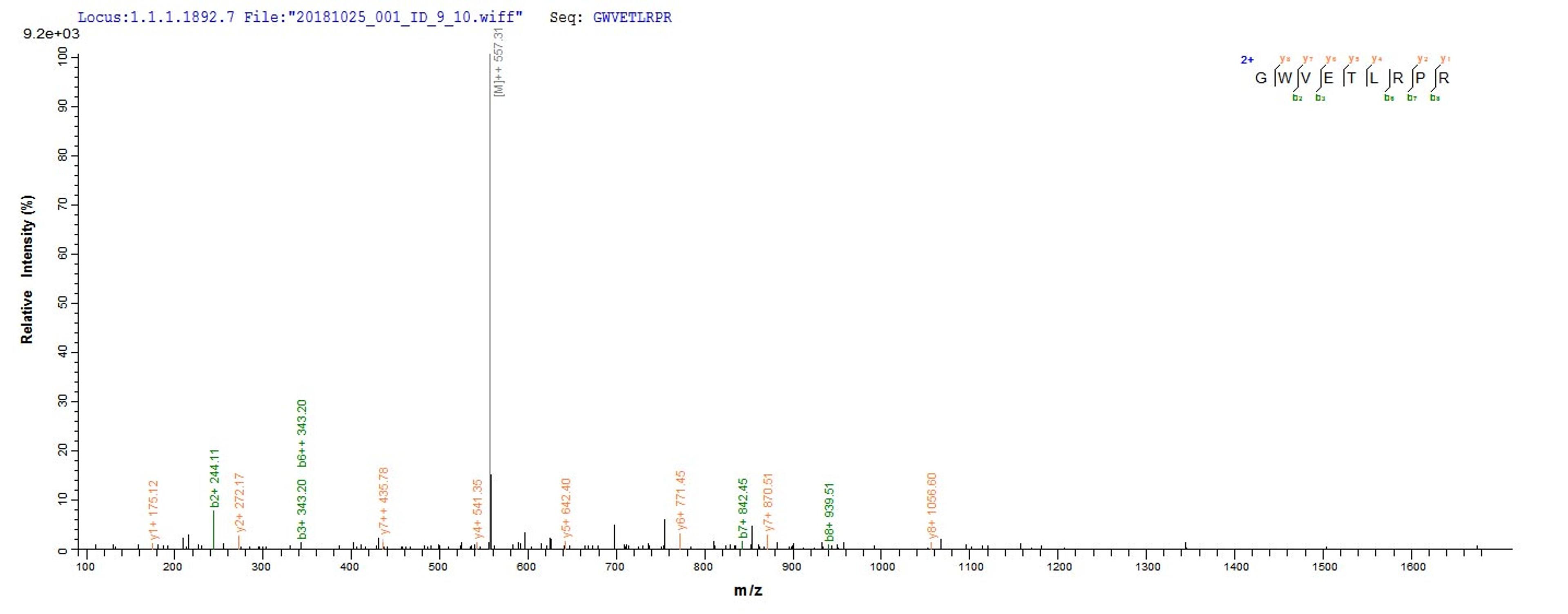Click the y4+ 541.35 peak label

(478, 509)
